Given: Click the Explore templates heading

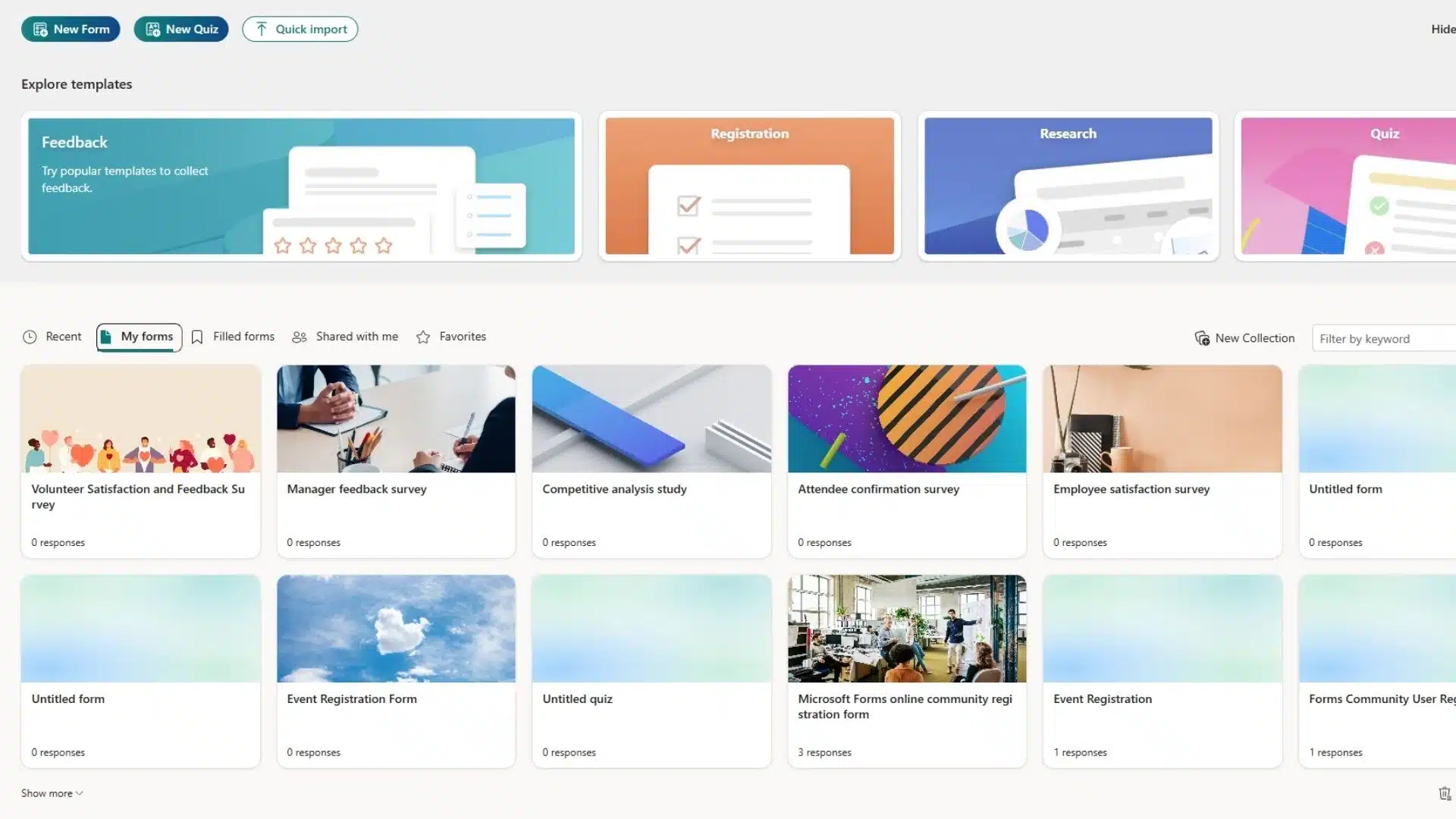Looking at the screenshot, I should click(77, 84).
